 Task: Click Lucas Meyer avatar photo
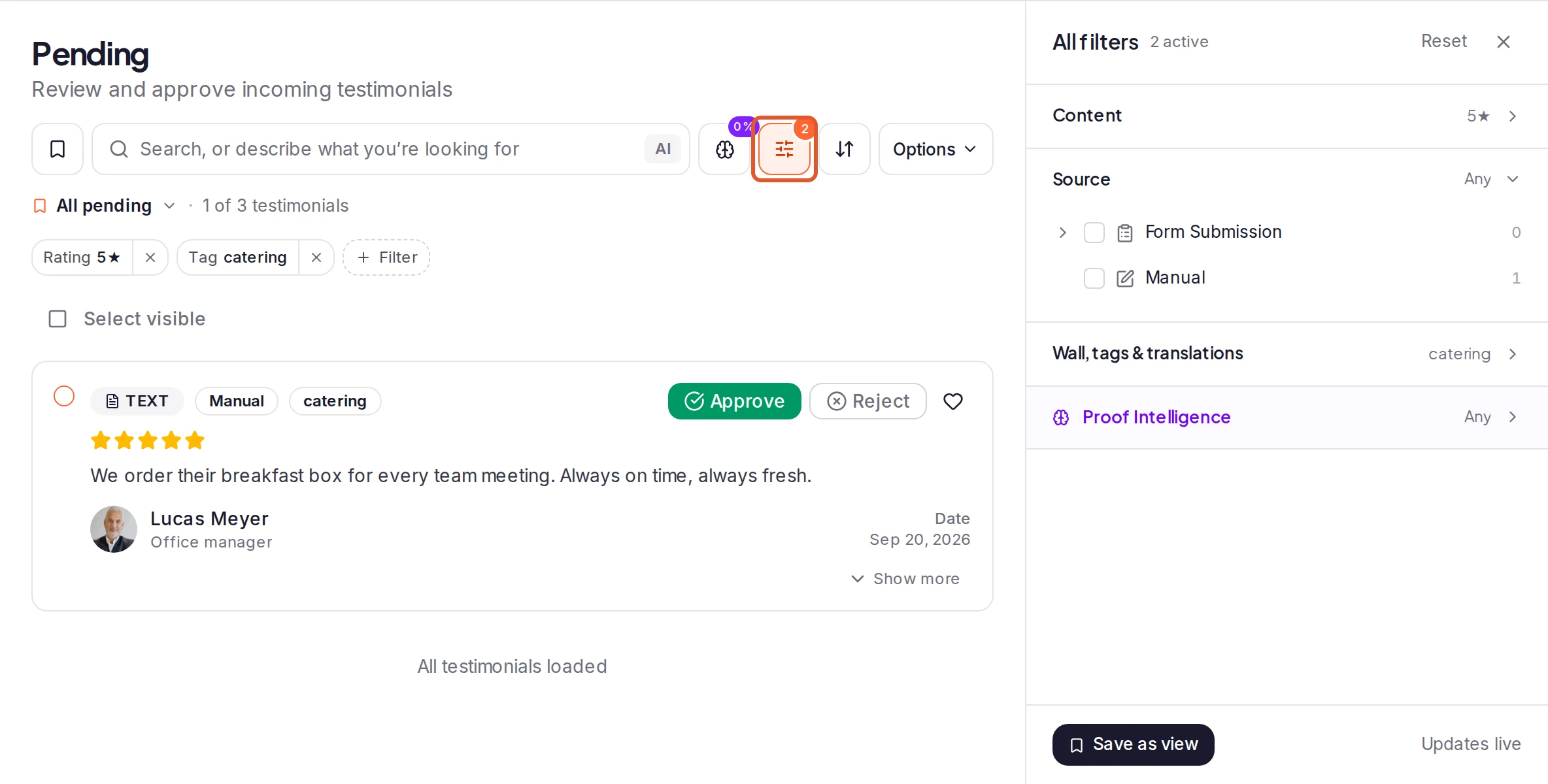114,529
